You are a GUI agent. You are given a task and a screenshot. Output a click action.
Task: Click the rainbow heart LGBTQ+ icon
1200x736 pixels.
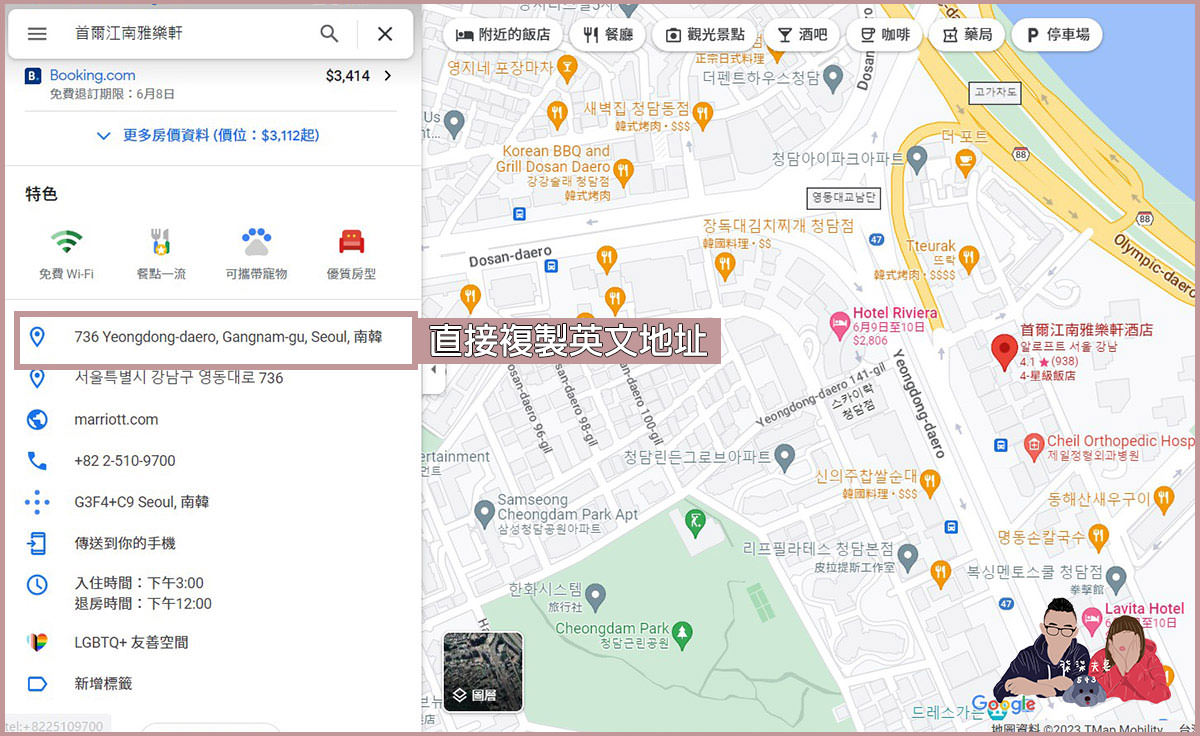37,642
